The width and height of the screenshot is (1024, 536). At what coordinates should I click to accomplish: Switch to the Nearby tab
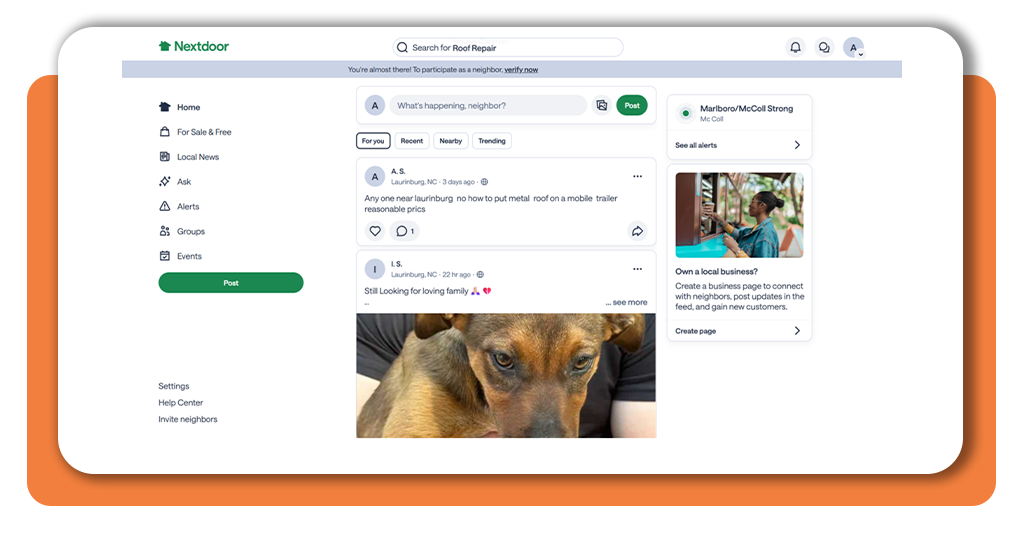pyautogui.click(x=451, y=141)
